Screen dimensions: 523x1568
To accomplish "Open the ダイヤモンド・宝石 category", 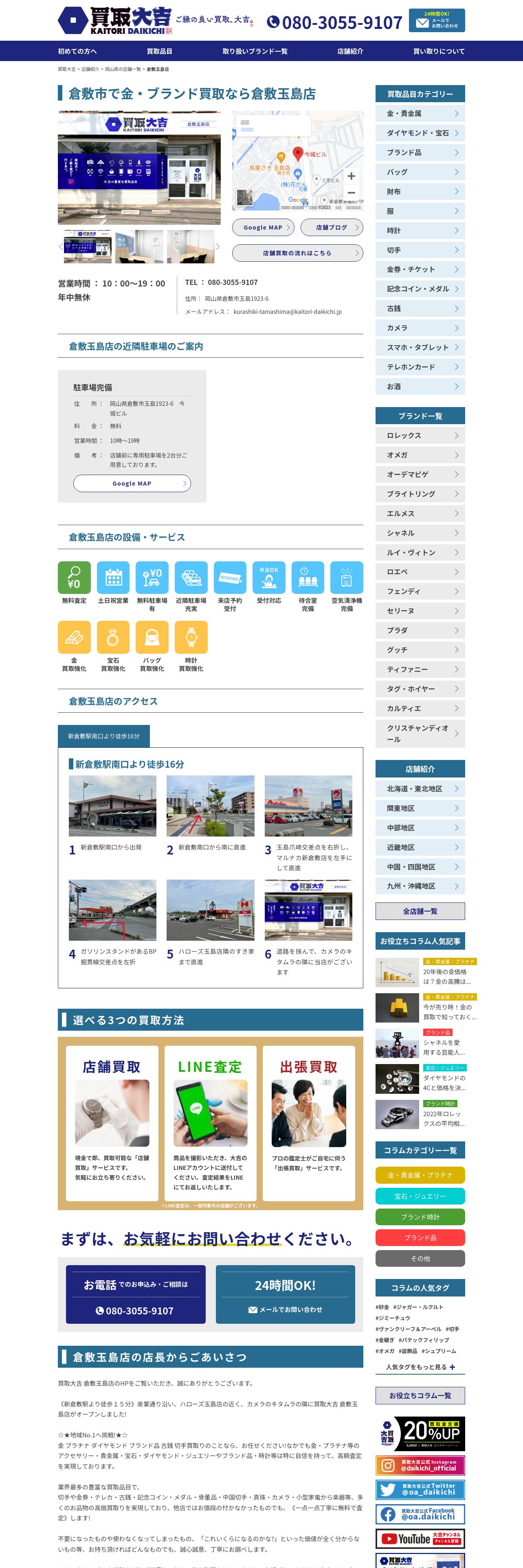I will [420, 133].
